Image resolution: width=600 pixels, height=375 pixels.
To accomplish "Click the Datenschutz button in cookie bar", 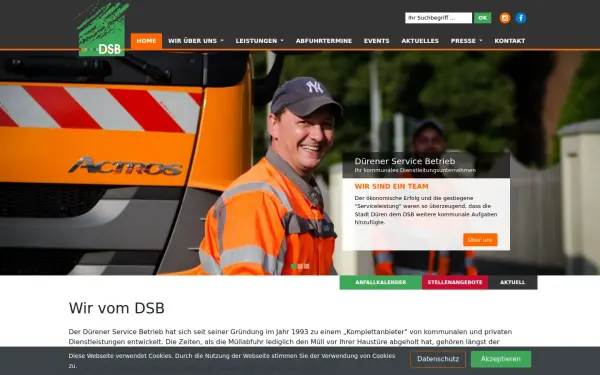I will click(438, 359).
